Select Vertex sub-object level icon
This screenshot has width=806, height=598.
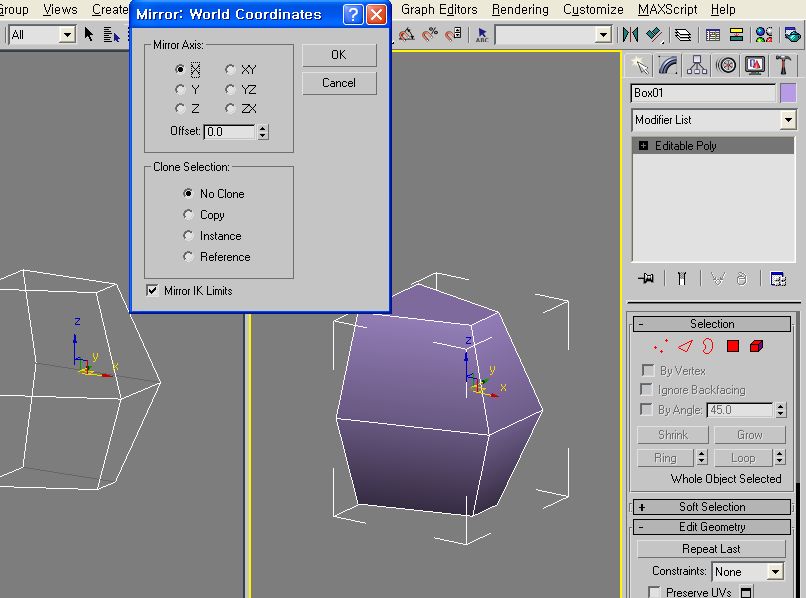(x=661, y=347)
